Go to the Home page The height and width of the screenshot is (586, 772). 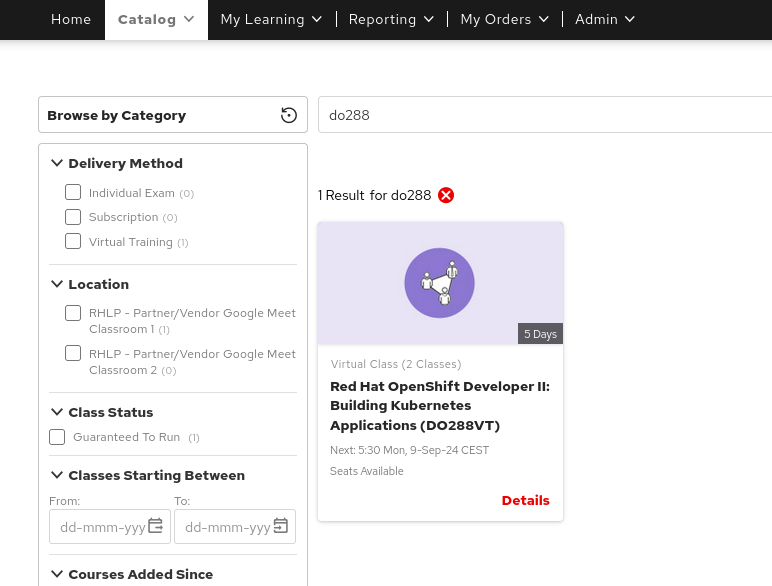(x=70, y=19)
